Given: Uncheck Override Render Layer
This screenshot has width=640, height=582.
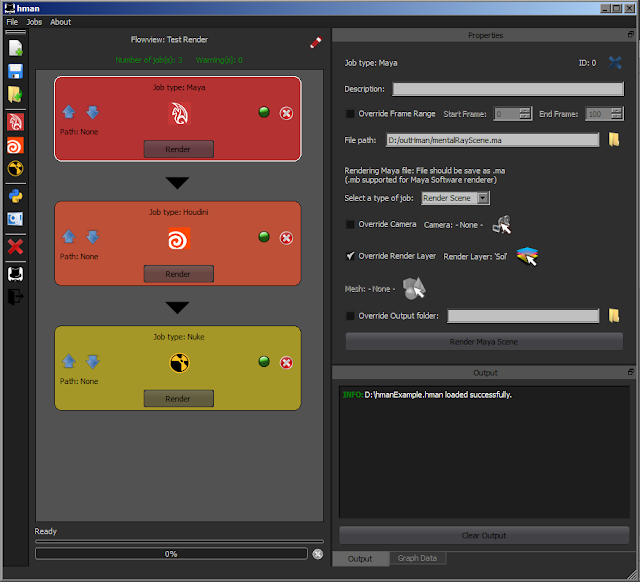Looking at the screenshot, I should click(x=350, y=256).
